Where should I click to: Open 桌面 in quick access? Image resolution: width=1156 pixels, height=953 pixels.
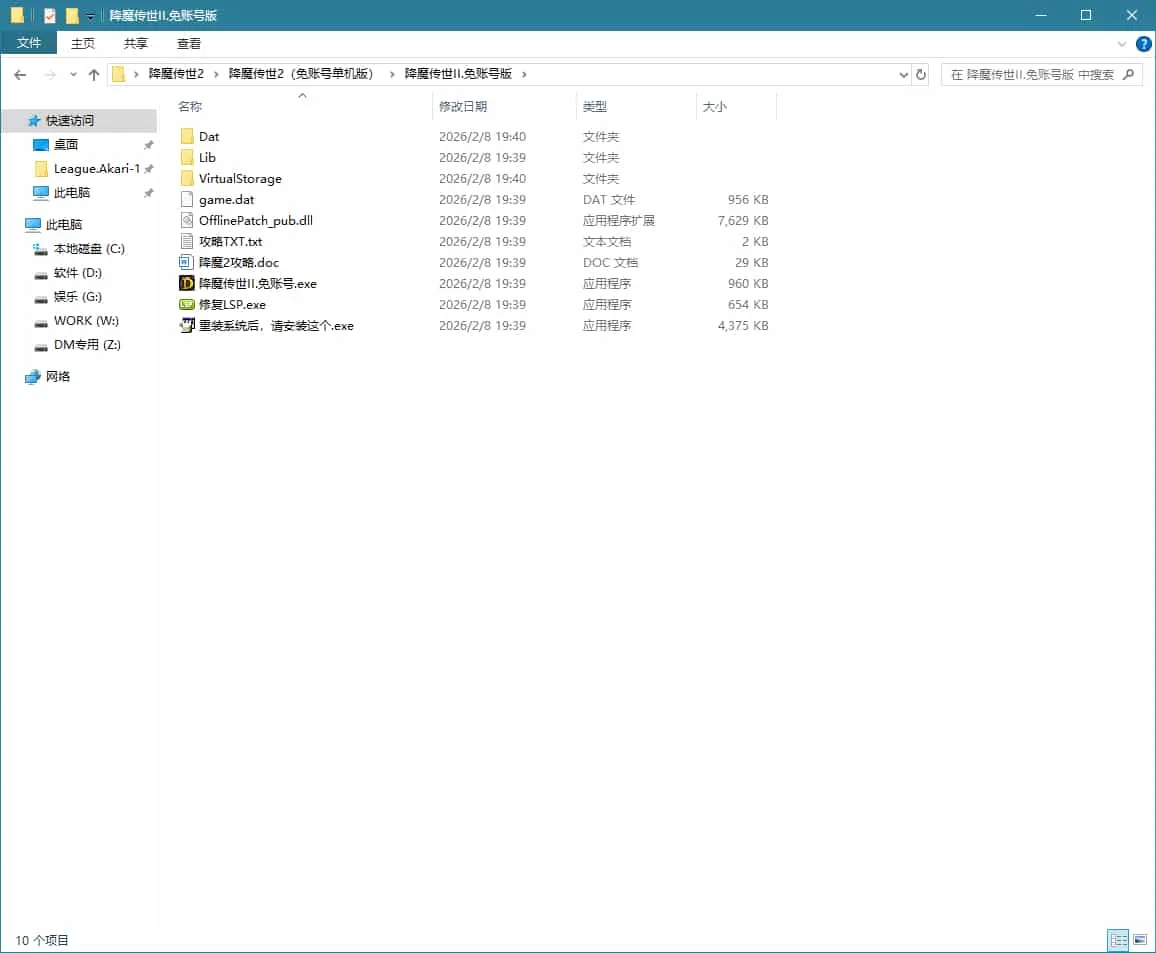pyautogui.click(x=66, y=144)
